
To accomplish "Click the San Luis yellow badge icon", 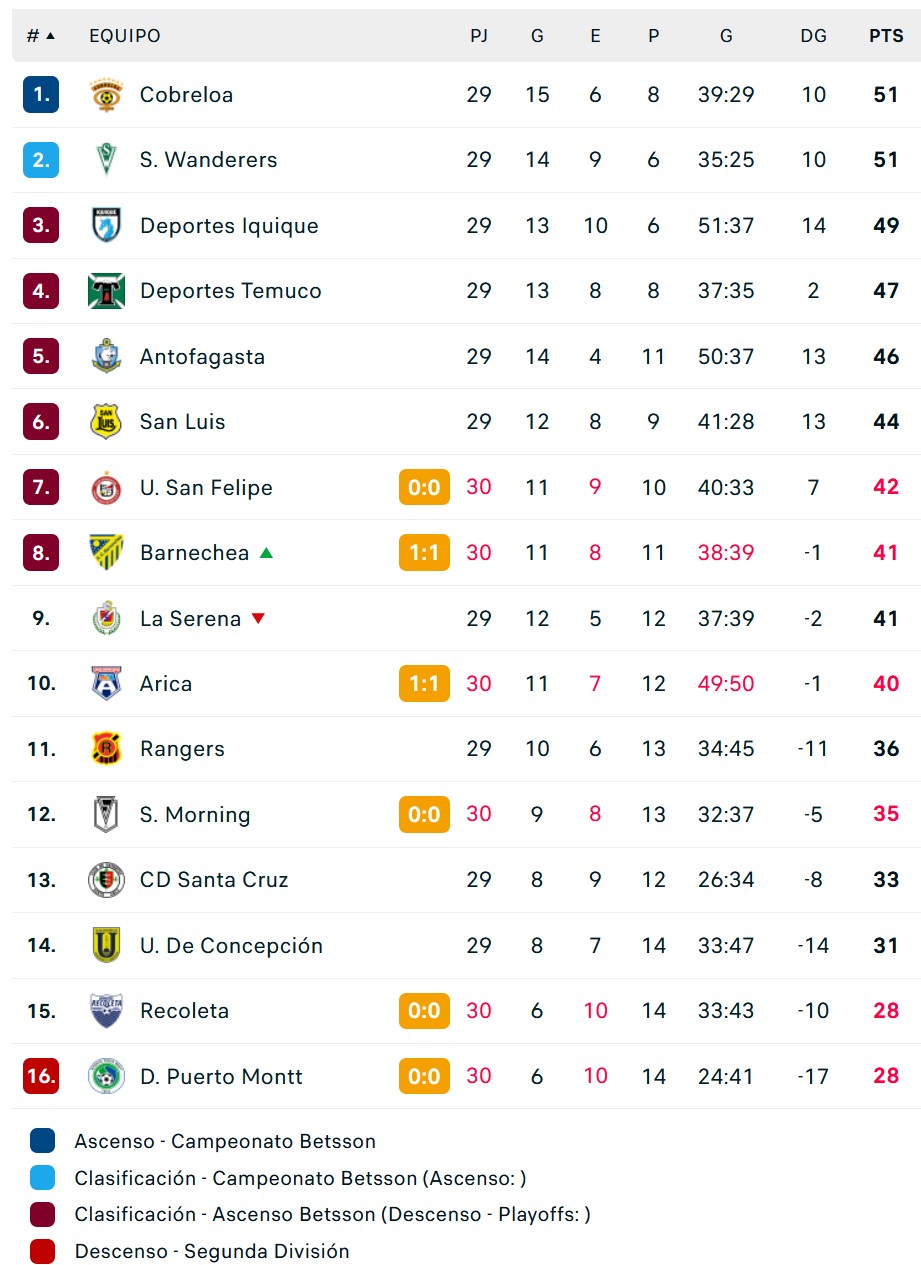I will [106, 422].
